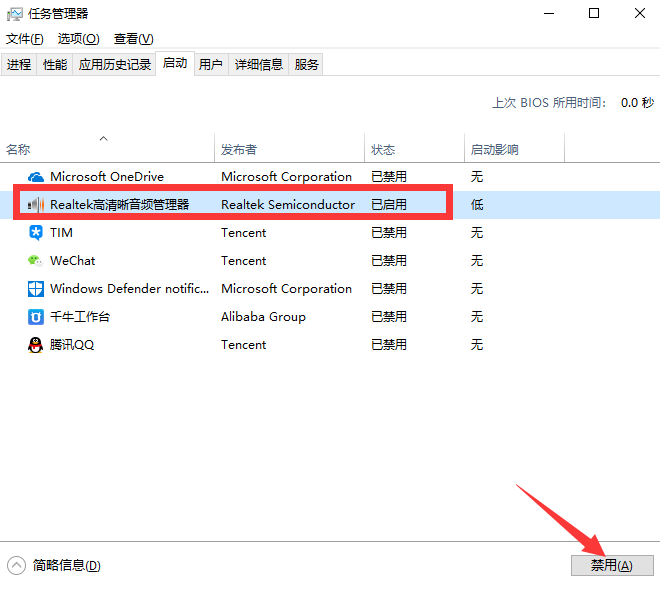Switch to the 性能 tab
660x589 pixels.
point(55,64)
